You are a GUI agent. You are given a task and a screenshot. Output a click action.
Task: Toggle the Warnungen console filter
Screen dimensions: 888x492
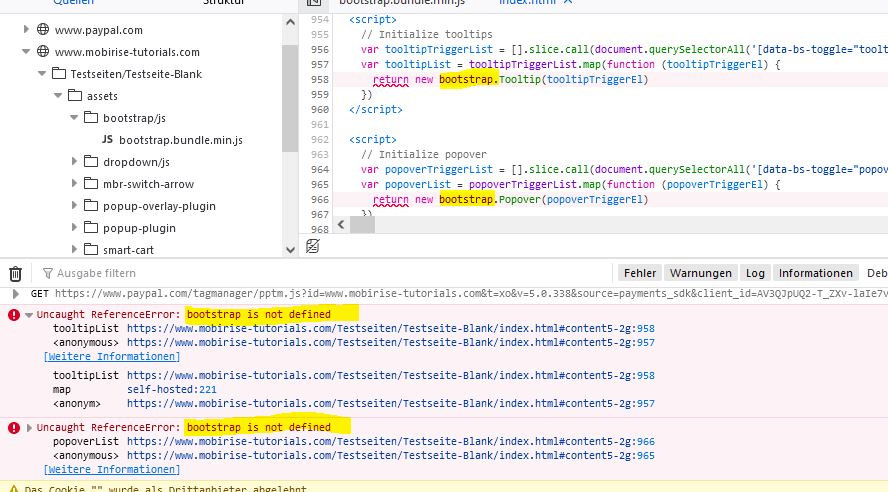pyautogui.click(x=700, y=273)
